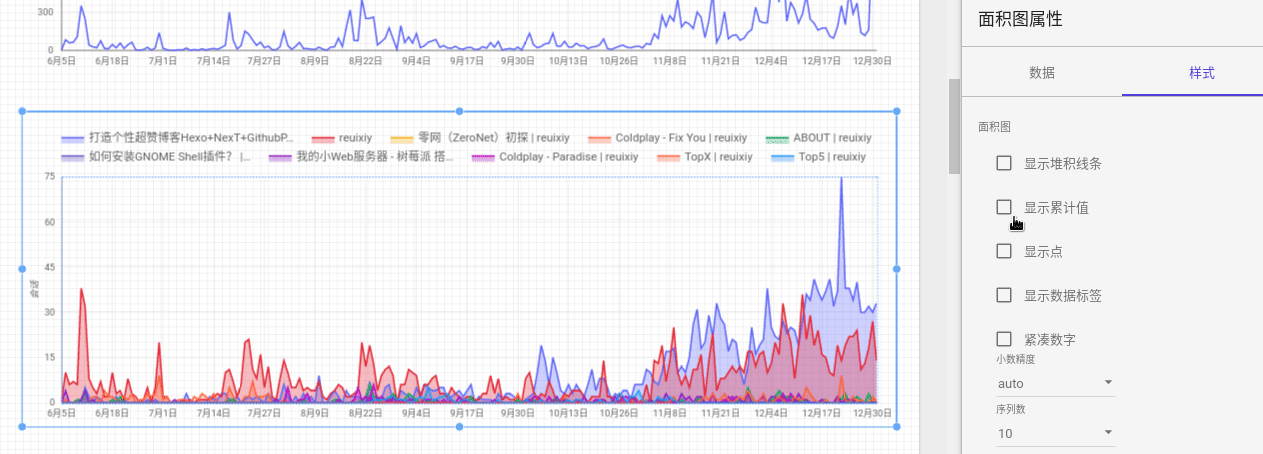Click the Top5 | reuixiy legend swatch

[782, 157]
